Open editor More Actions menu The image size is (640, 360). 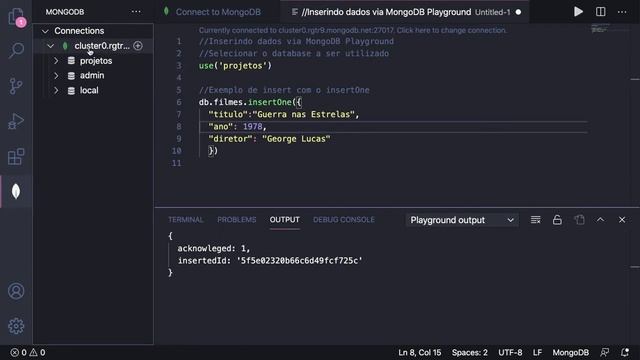[x=622, y=12]
